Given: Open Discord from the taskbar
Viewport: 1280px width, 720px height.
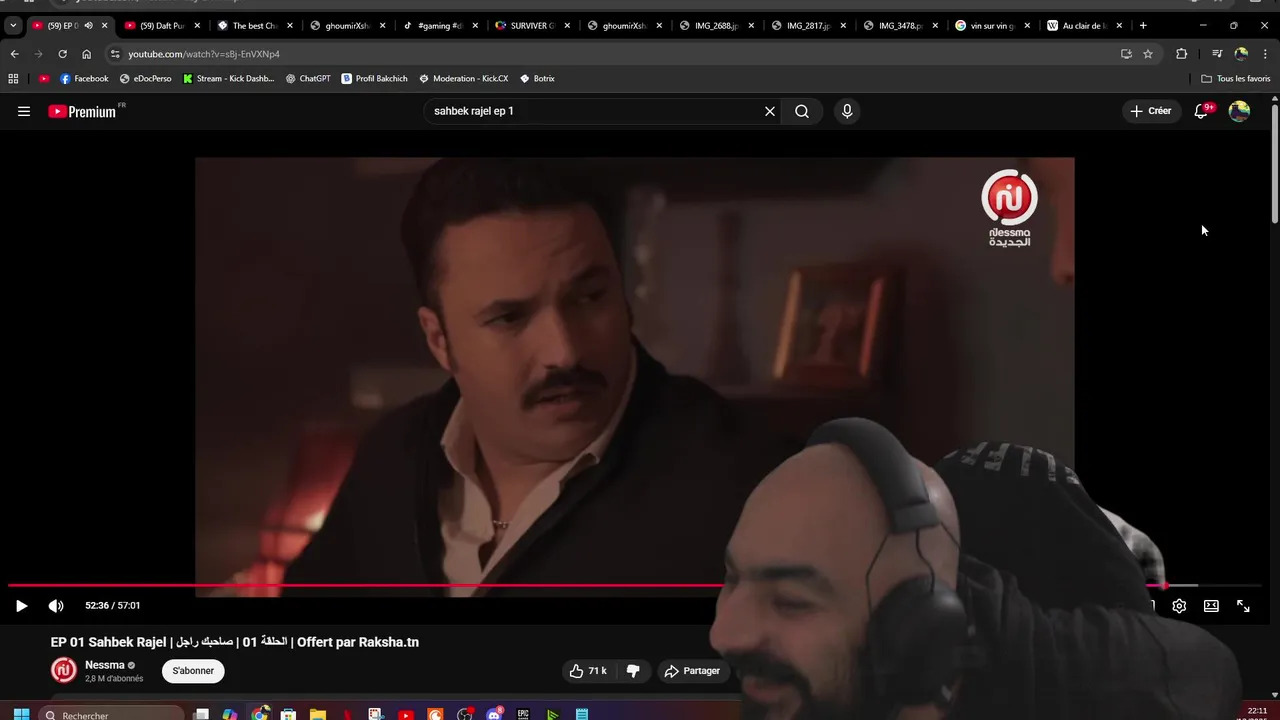Looking at the screenshot, I should click(494, 714).
